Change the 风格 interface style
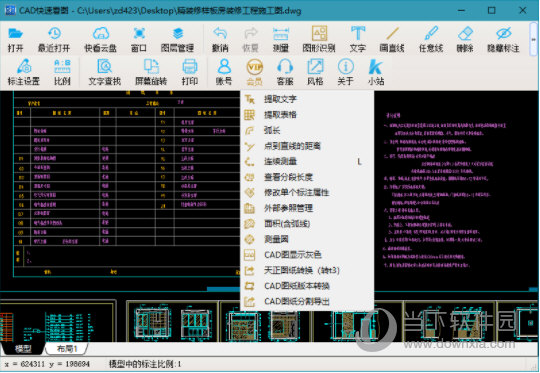 coord(315,72)
